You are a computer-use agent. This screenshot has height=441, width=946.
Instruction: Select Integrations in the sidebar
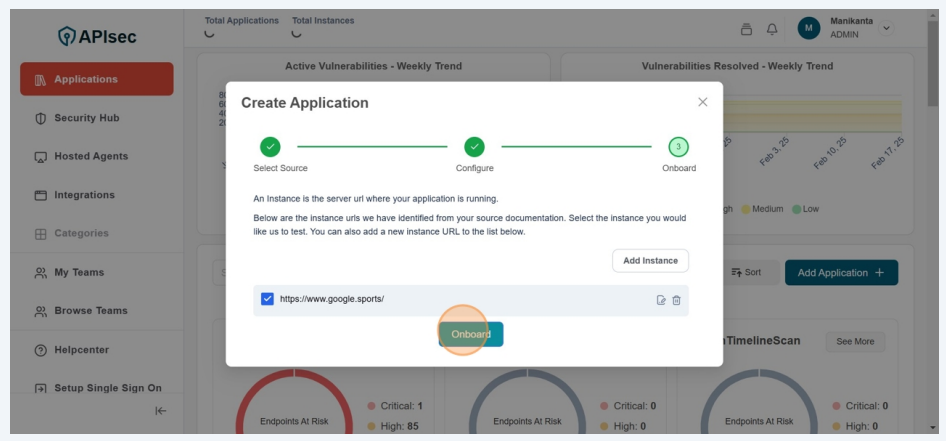84,195
